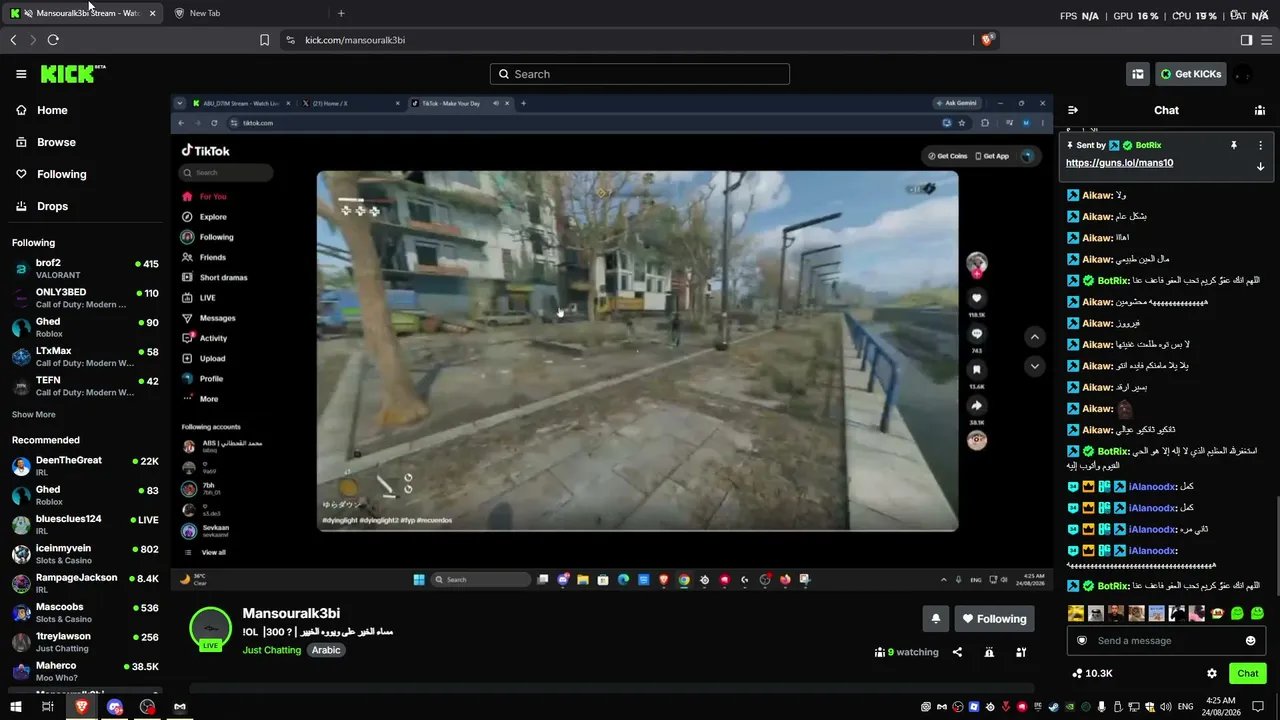Toggle the Following heart button
The height and width of the screenshot is (720, 1280).
tap(994, 619)
